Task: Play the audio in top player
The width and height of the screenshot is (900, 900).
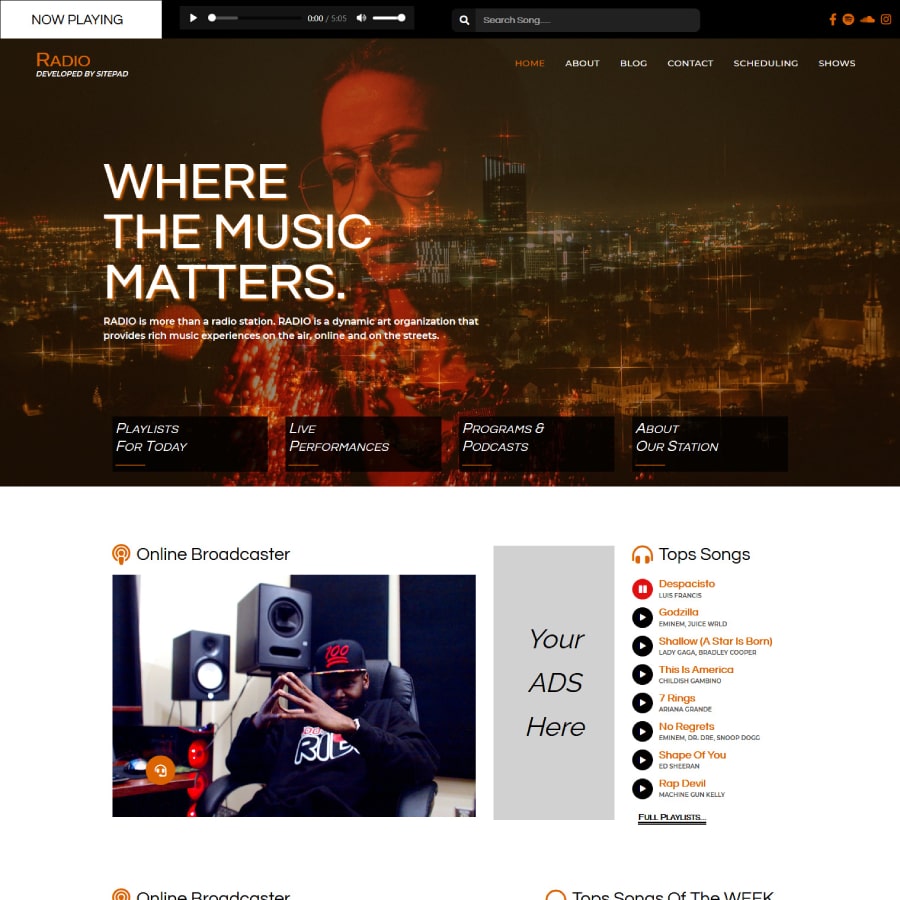Action: pos(193,18)
